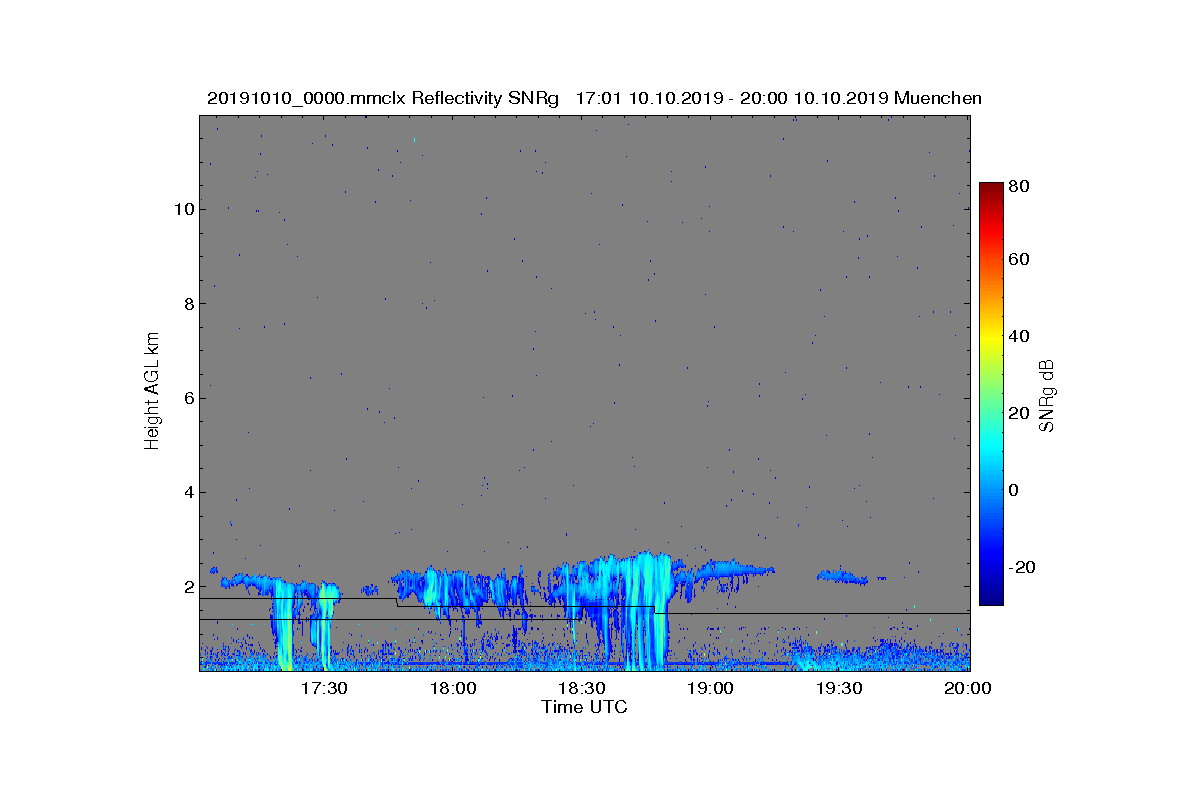1200x800 pixels.
Task: Click the height tick label 2
Action: [x=187, y=587]
